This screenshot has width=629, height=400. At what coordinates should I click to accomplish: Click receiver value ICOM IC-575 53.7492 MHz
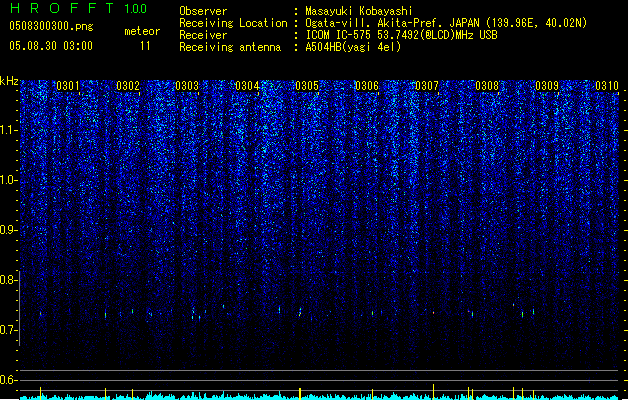tap(402, 35)
